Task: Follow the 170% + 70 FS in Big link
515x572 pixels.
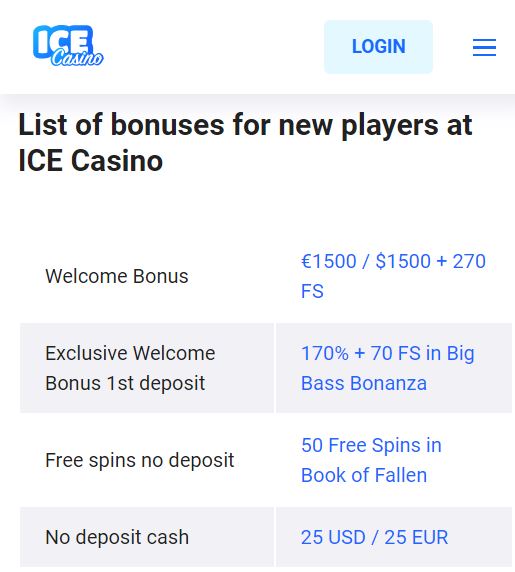Action: pyautogui.click(x=388, y=353)
